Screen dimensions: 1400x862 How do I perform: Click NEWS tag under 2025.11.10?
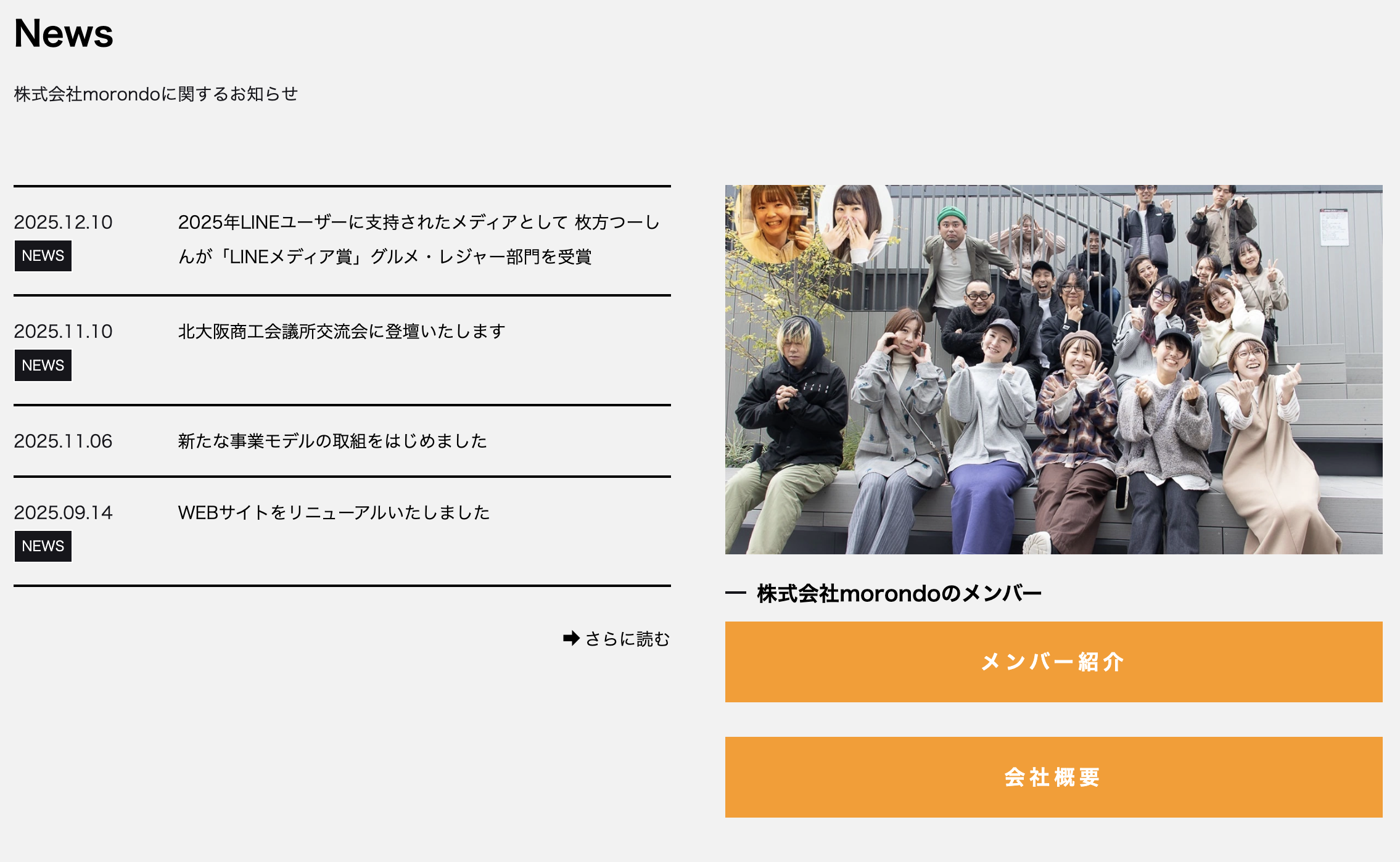(43, 366)
